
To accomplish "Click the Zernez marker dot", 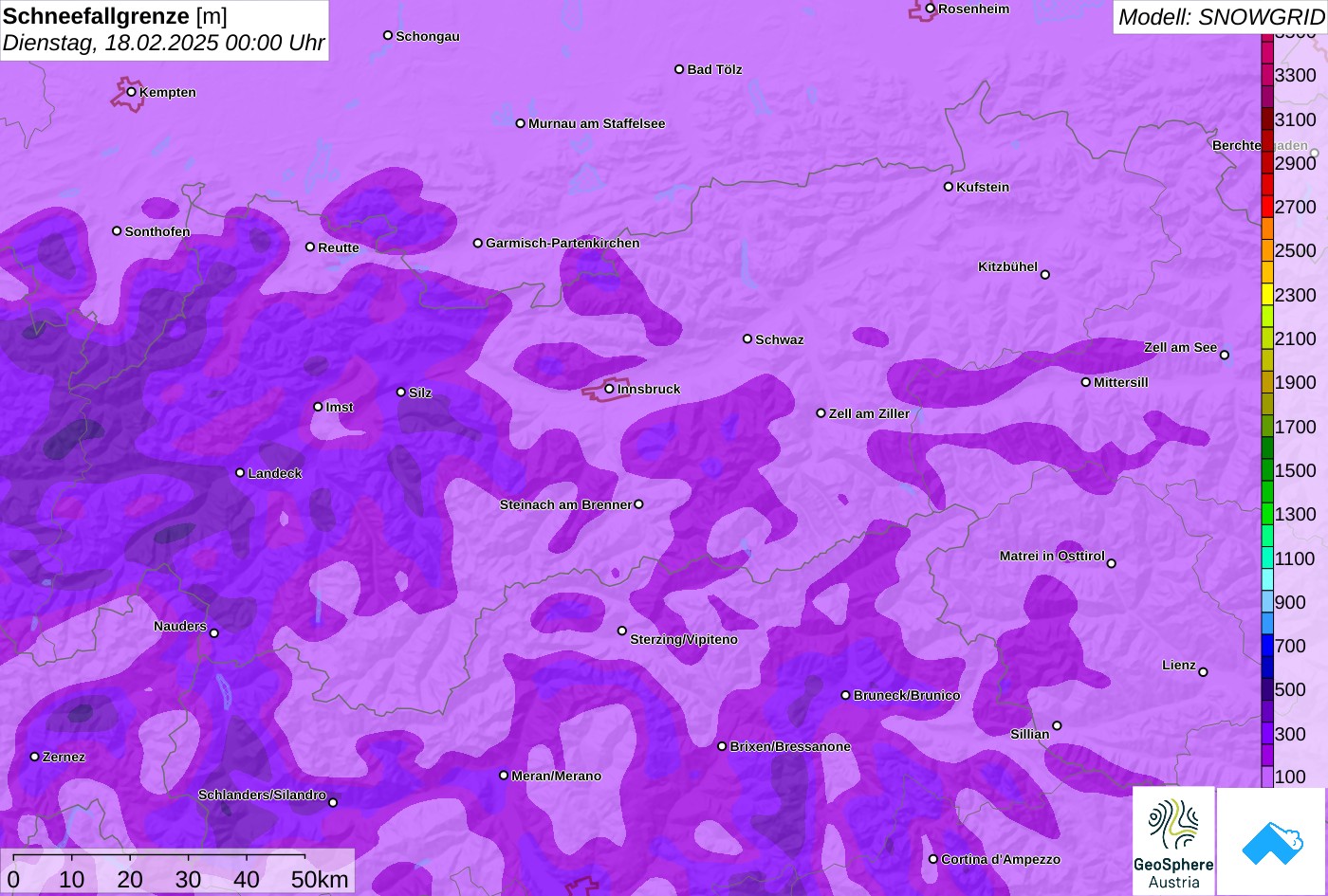I will click(35, 757).
